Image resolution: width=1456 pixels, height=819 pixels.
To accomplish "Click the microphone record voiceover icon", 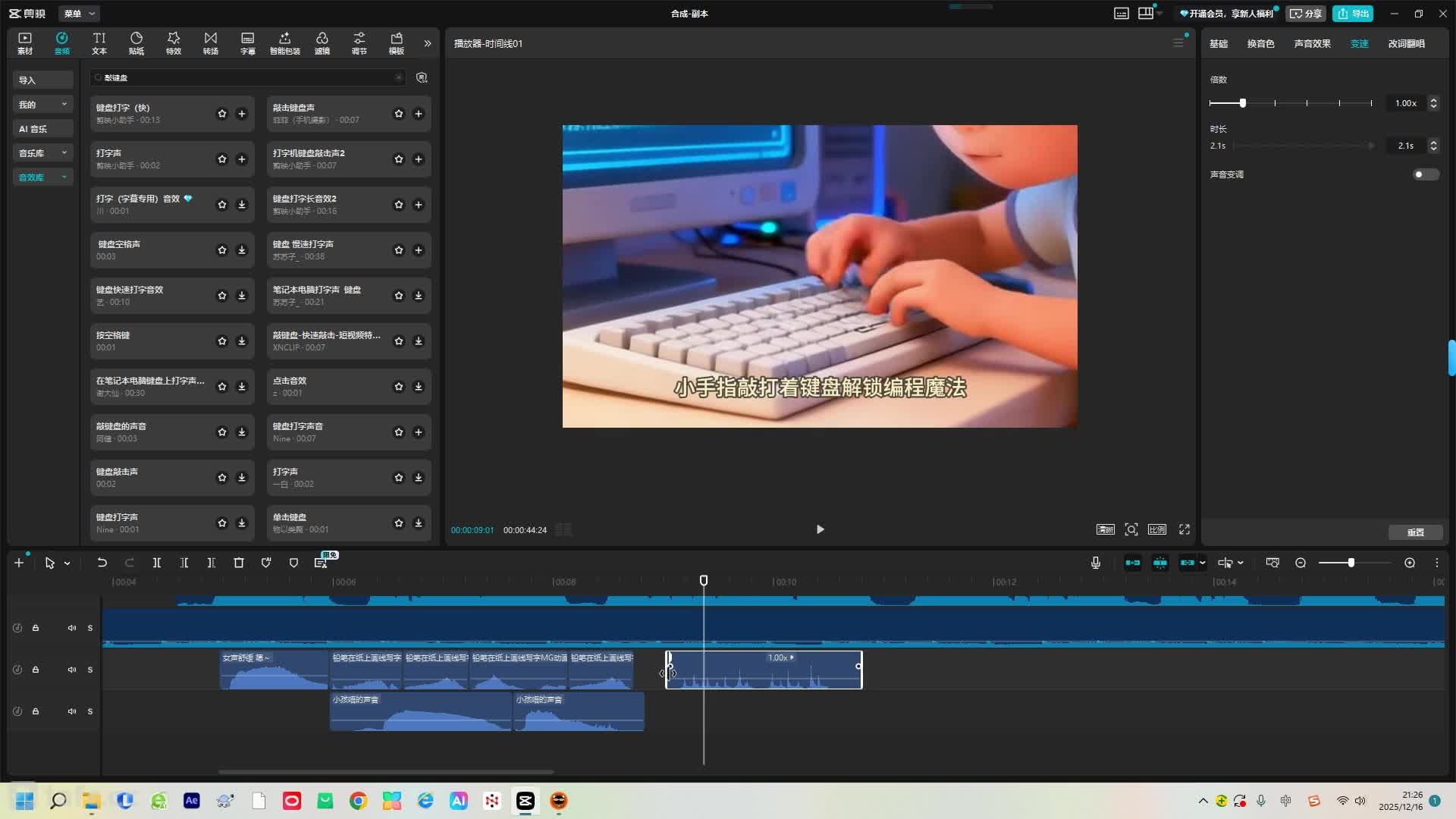I will (x=1096, y=563).
